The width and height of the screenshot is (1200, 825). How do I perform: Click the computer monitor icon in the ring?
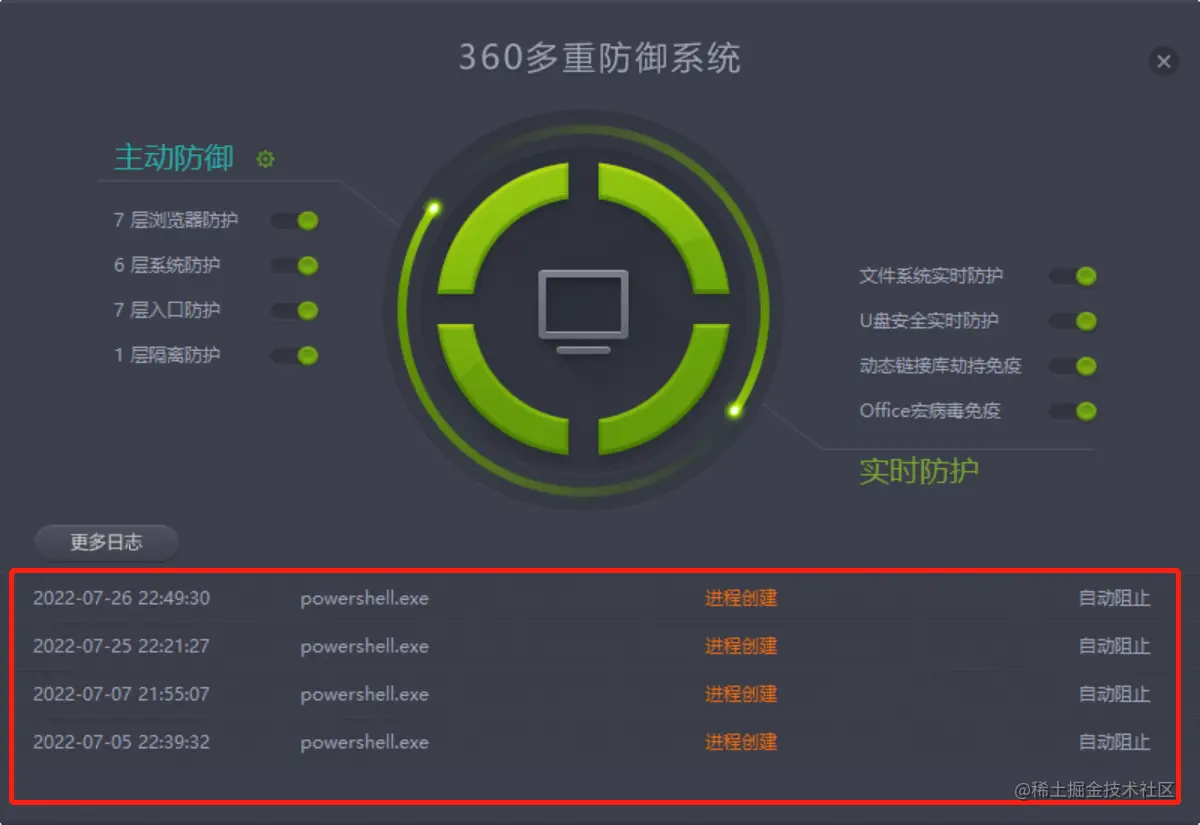(584, 311)
